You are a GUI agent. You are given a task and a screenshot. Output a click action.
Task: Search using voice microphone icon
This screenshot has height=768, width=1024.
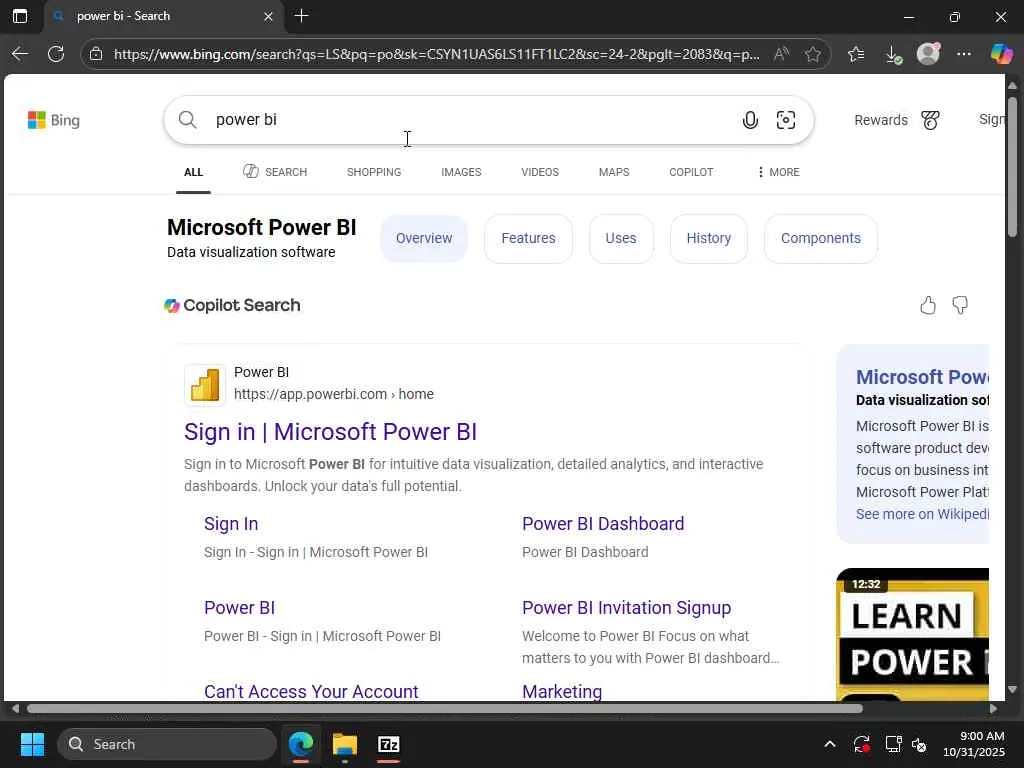pos(750,120)
